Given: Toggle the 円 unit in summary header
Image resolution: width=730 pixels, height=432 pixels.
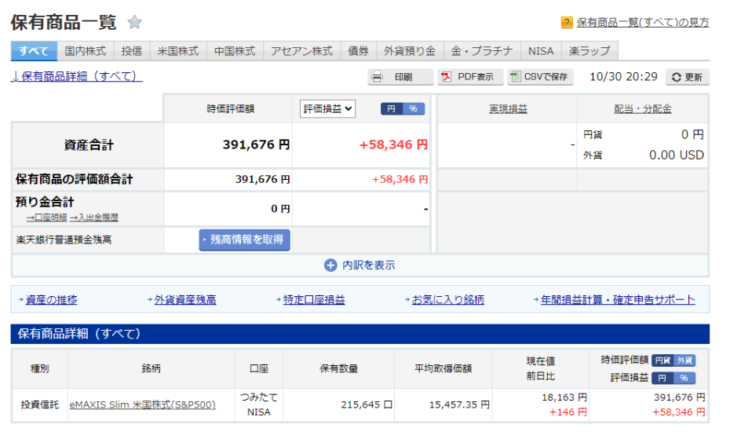Looking at the screenshot, I should click(x=391, y=109).
